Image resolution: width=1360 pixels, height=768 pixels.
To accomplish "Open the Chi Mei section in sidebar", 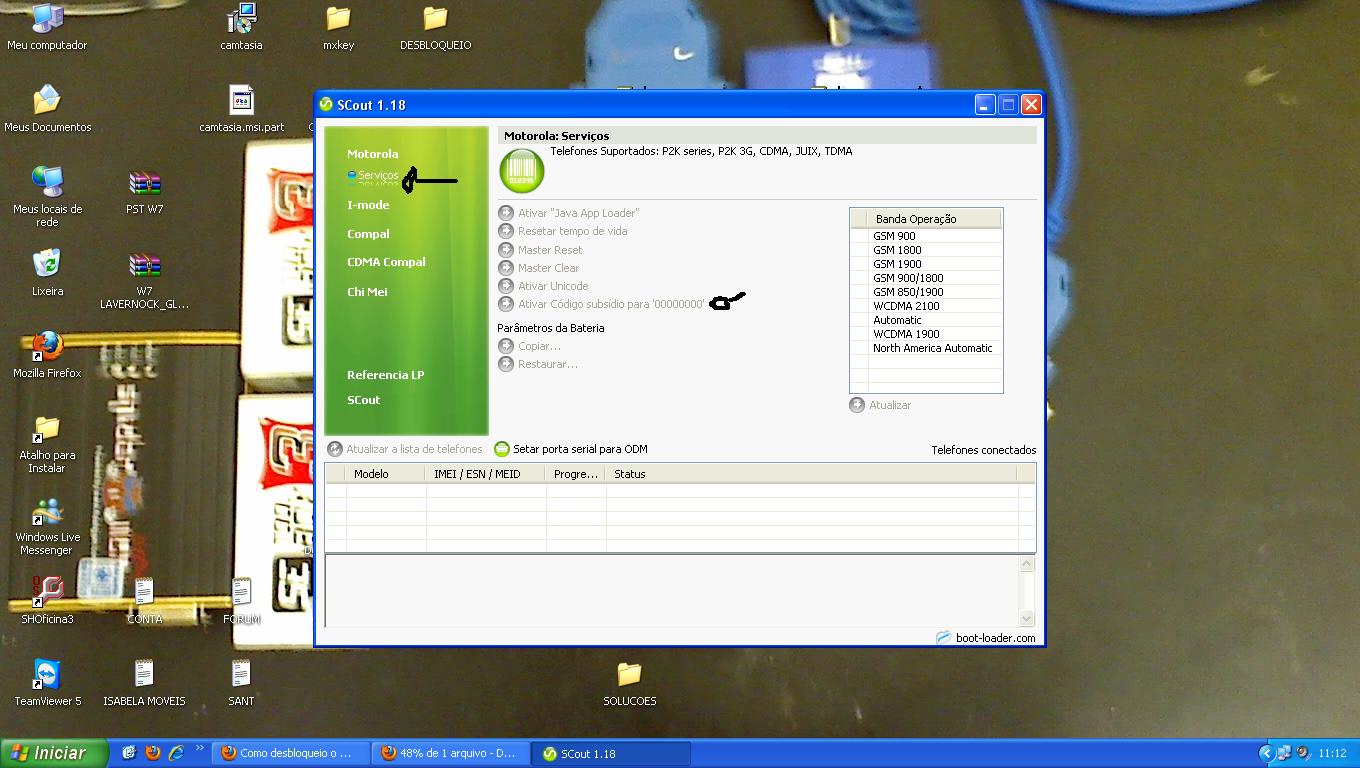I will (x=367, y=292).
